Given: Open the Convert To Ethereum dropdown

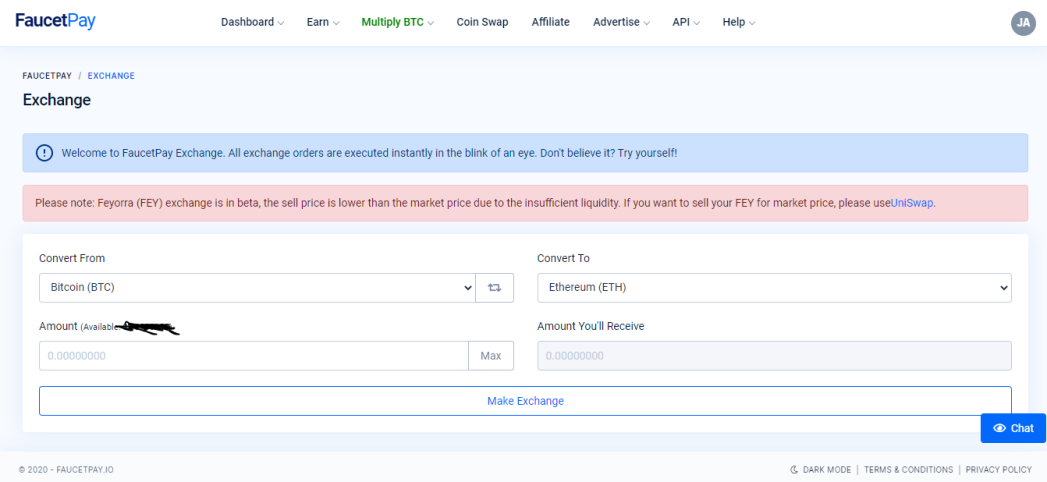Looking at the screenshot, I should point(774,288).
